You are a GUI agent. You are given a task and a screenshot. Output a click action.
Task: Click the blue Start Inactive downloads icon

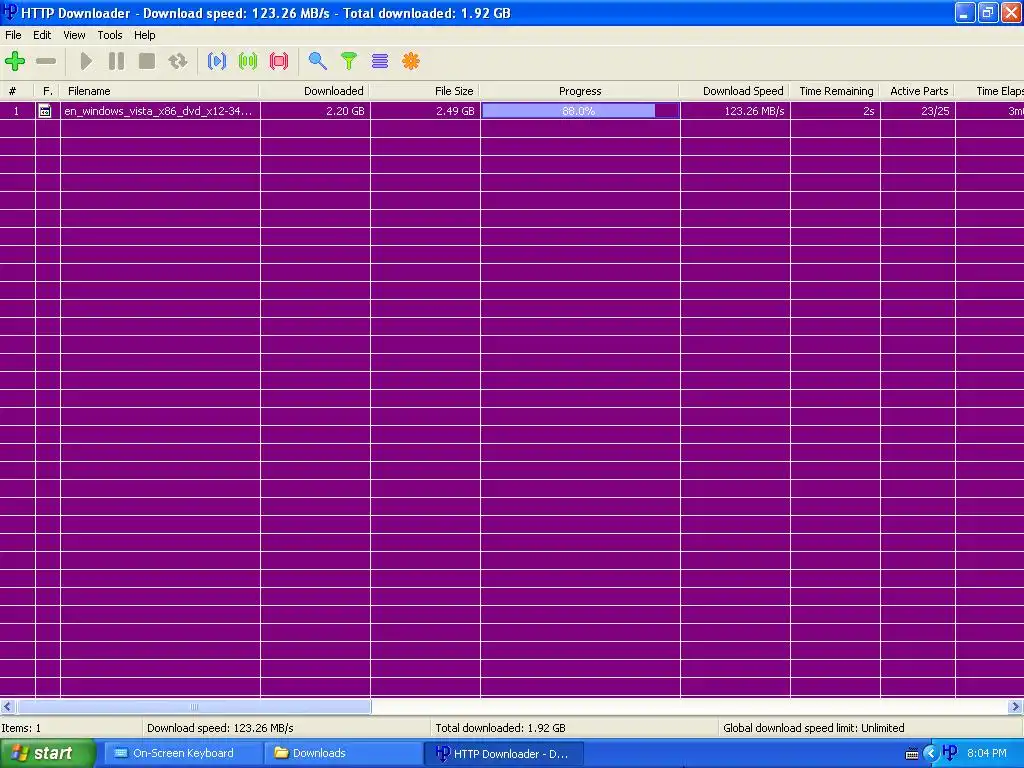217,61
